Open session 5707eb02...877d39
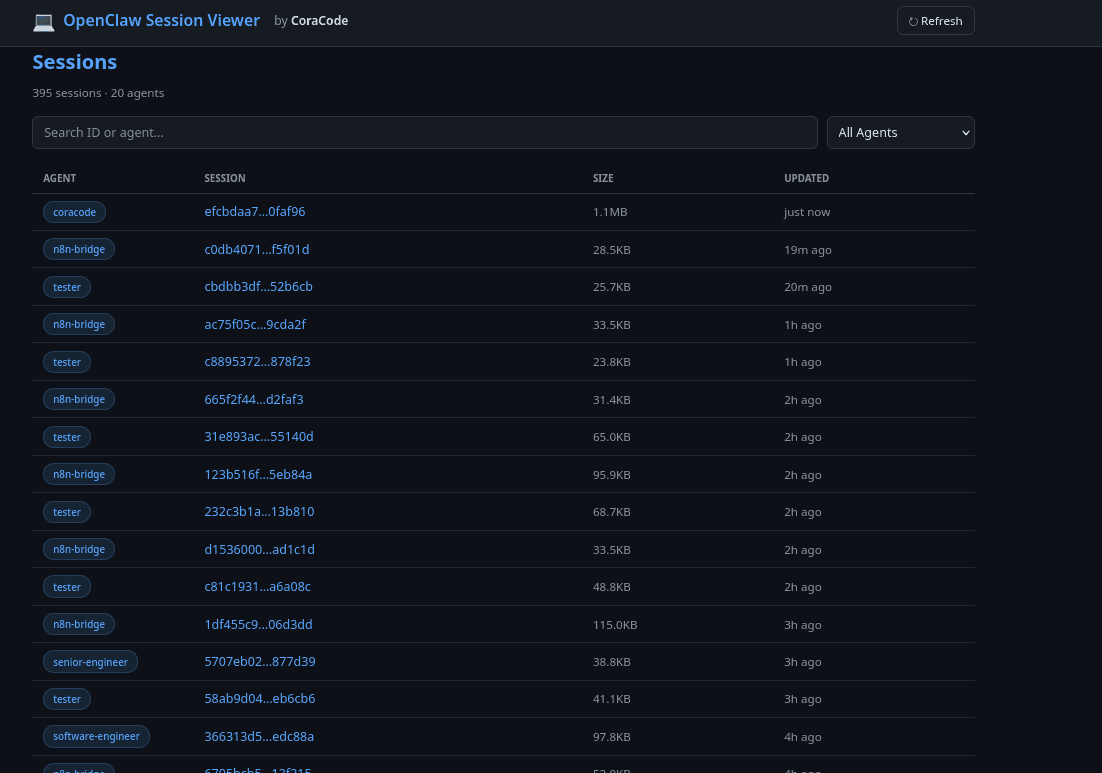Viewport: 1102px width, 773px height. [x=259, y=661]
